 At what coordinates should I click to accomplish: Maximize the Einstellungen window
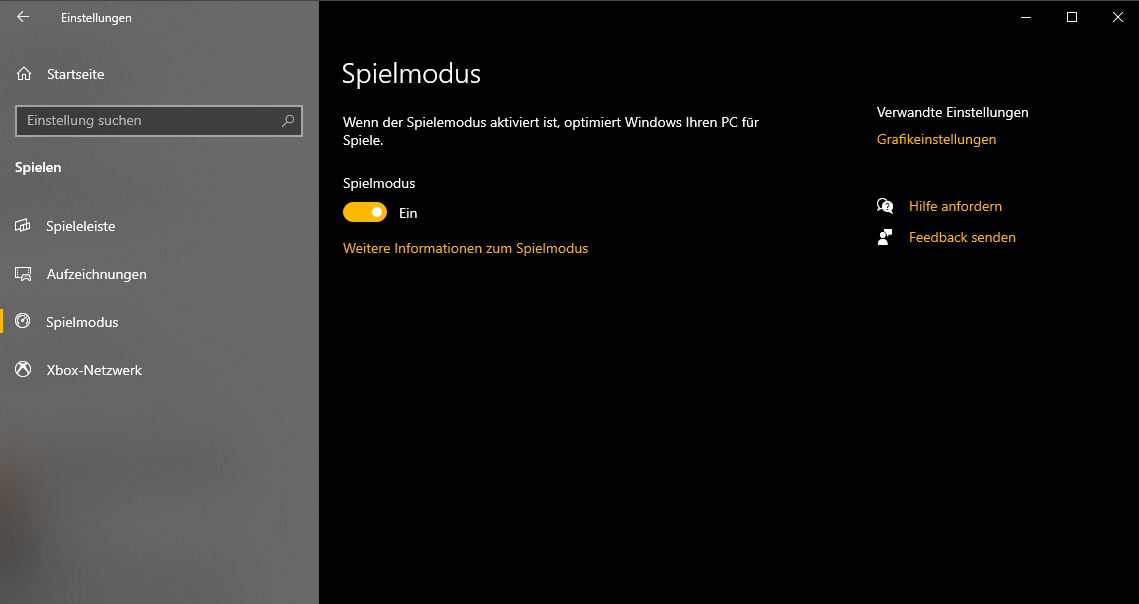(x=1072, y=17)
